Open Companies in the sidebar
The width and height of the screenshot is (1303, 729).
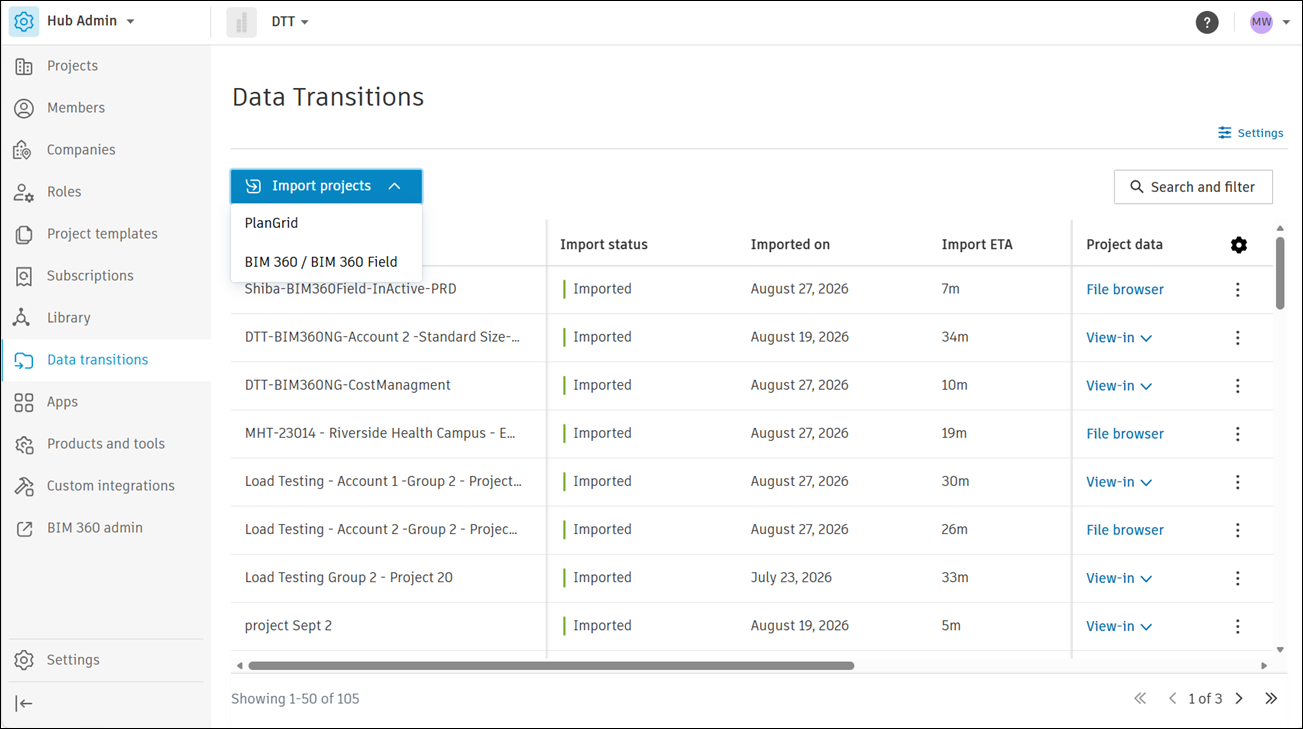(x=81, y=150)
